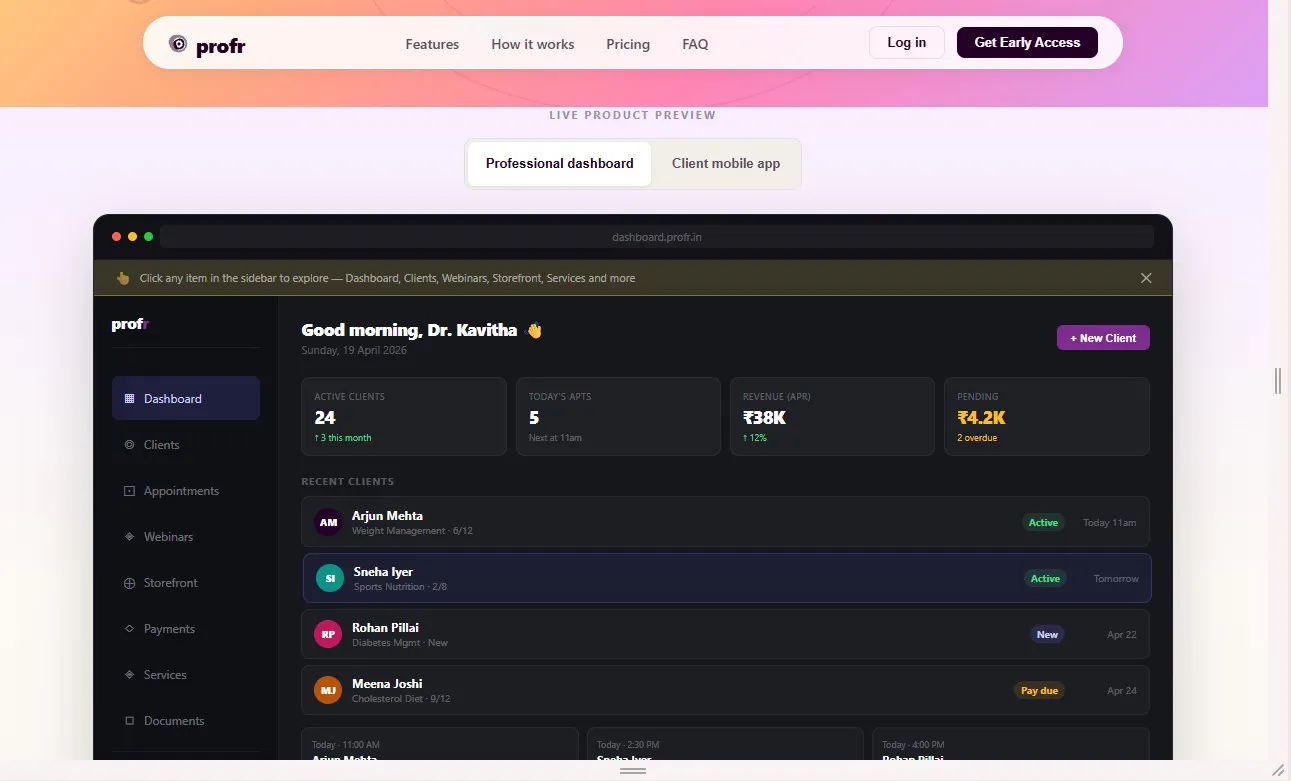Select the Documents sidebar icon

pyautogui.click(x=129, y=721)
